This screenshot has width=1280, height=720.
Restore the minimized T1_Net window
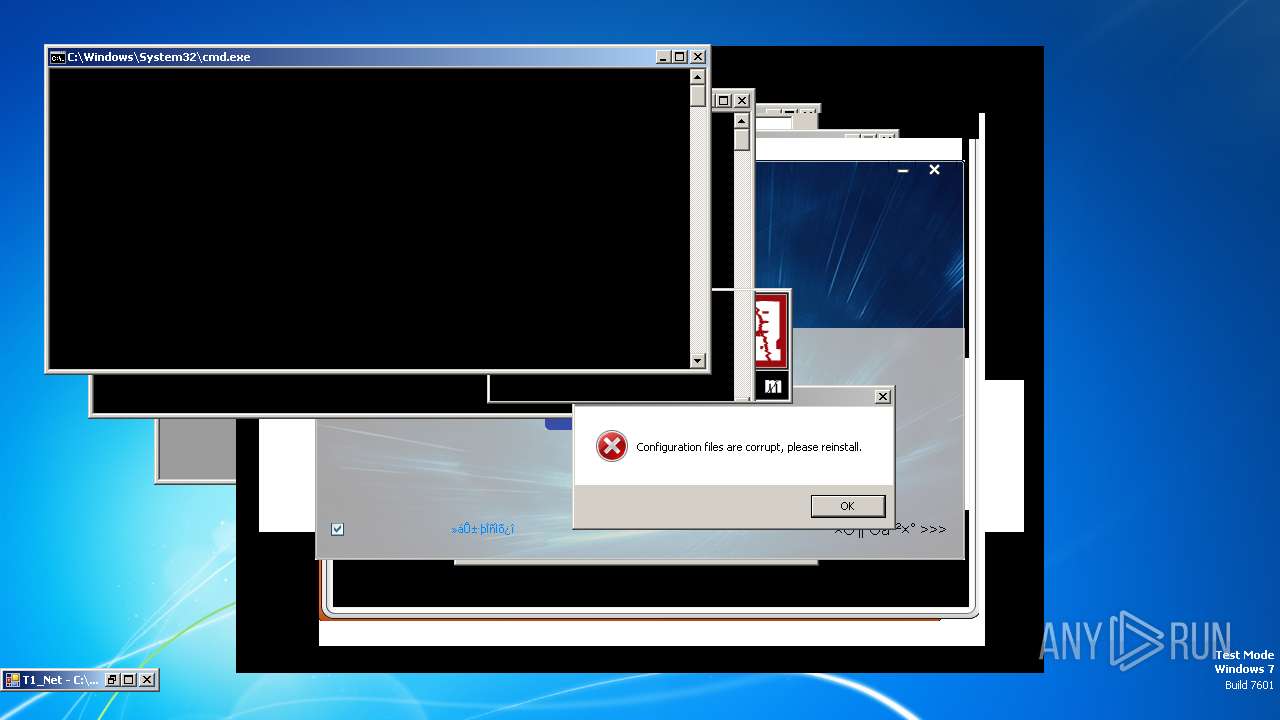click(x=112, y=680)
